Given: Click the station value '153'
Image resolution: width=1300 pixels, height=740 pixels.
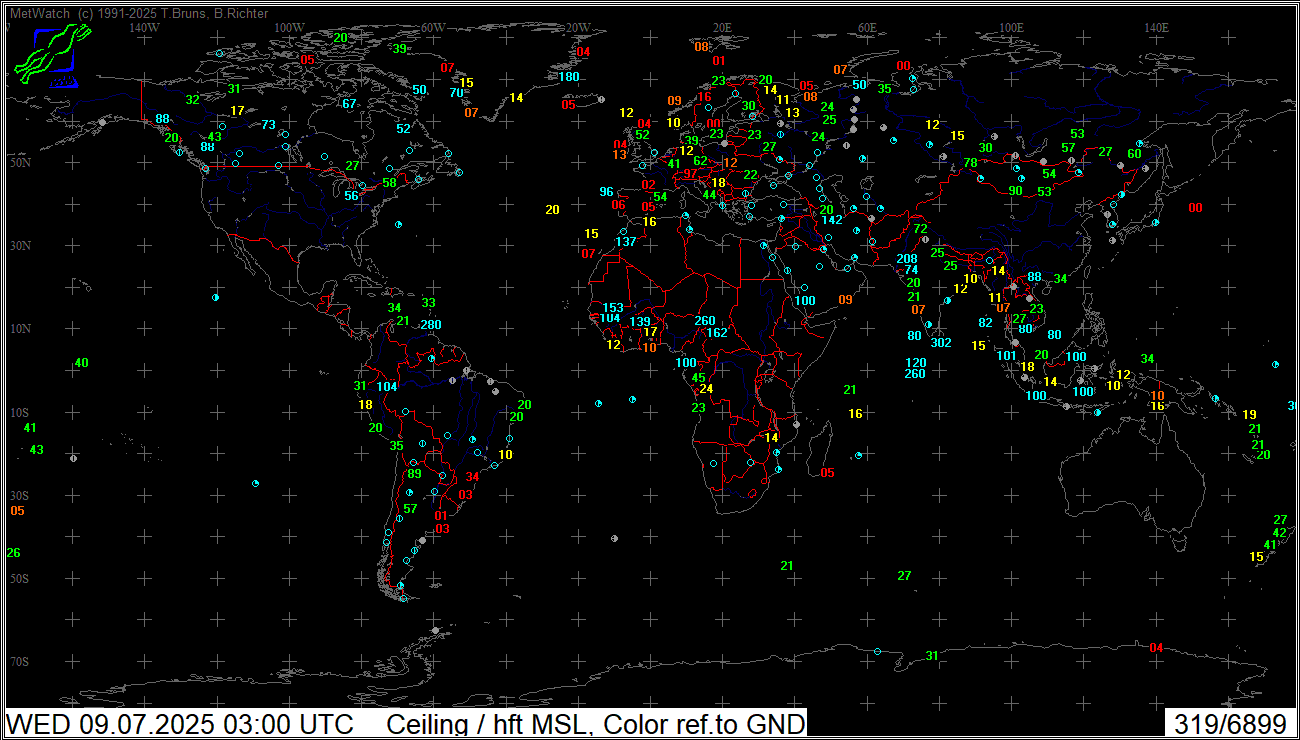Looking at the screenshot, I should tap(613, 308).
